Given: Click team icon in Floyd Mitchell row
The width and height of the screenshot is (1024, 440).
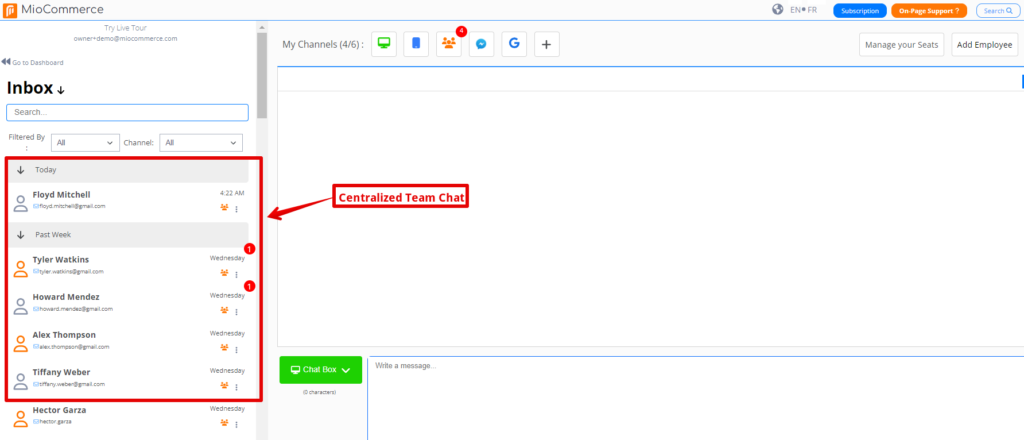Looking at the screenshot, I should 225,208.
